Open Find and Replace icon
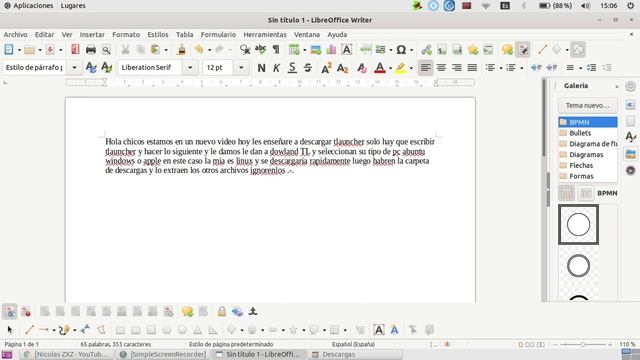 pos(245,50)
